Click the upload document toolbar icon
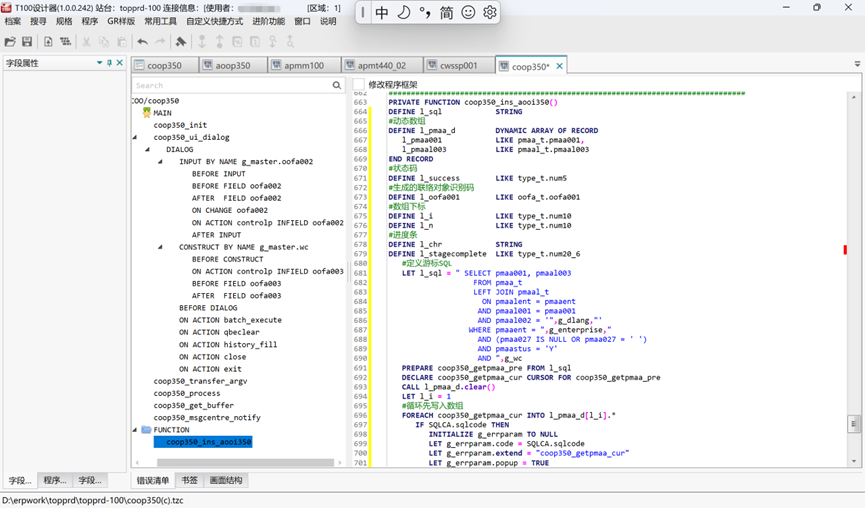Image resolution: width=865 pixels, height=508 pixels. coord(49,42)
